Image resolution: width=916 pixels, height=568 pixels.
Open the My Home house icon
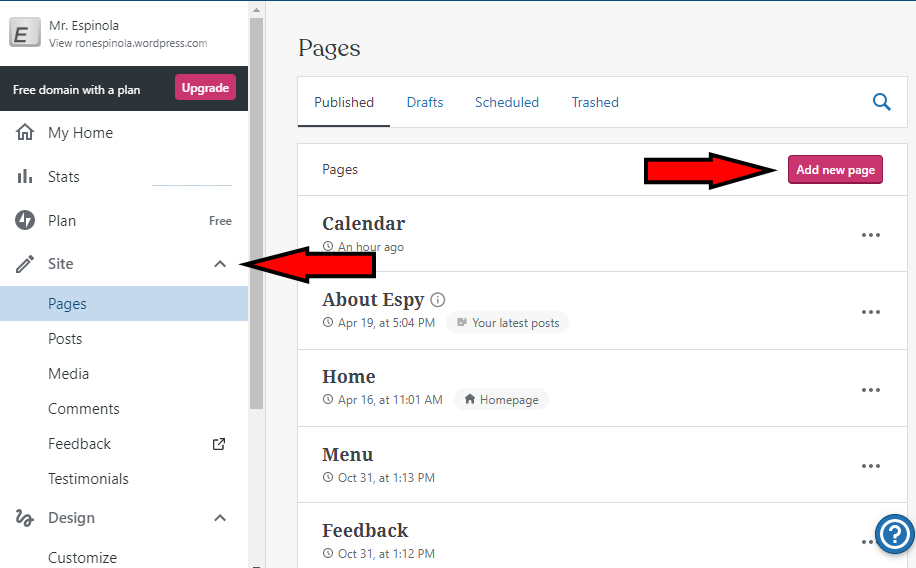click(25, 133)
